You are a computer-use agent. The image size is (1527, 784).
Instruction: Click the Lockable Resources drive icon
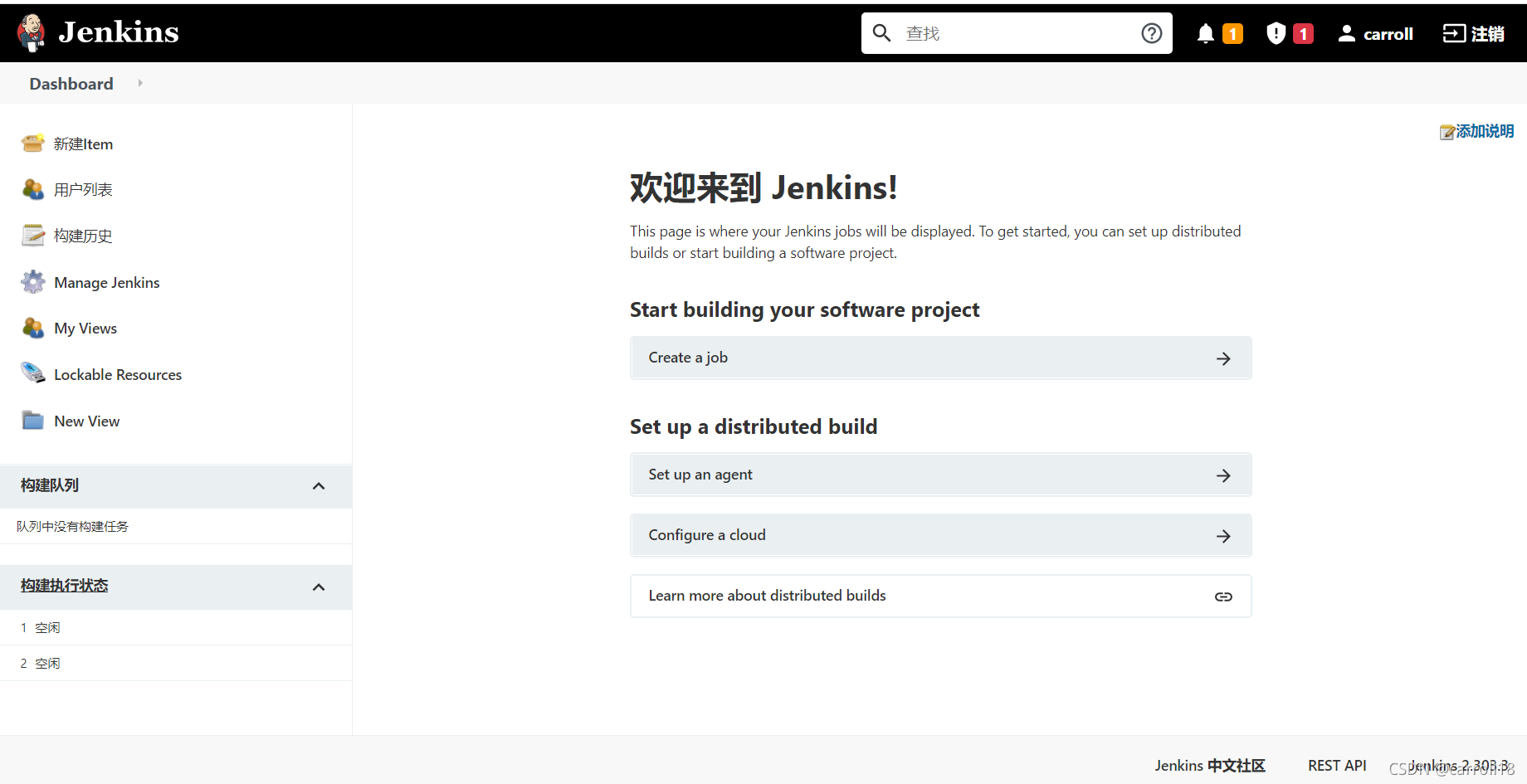[x=33, y=373]
